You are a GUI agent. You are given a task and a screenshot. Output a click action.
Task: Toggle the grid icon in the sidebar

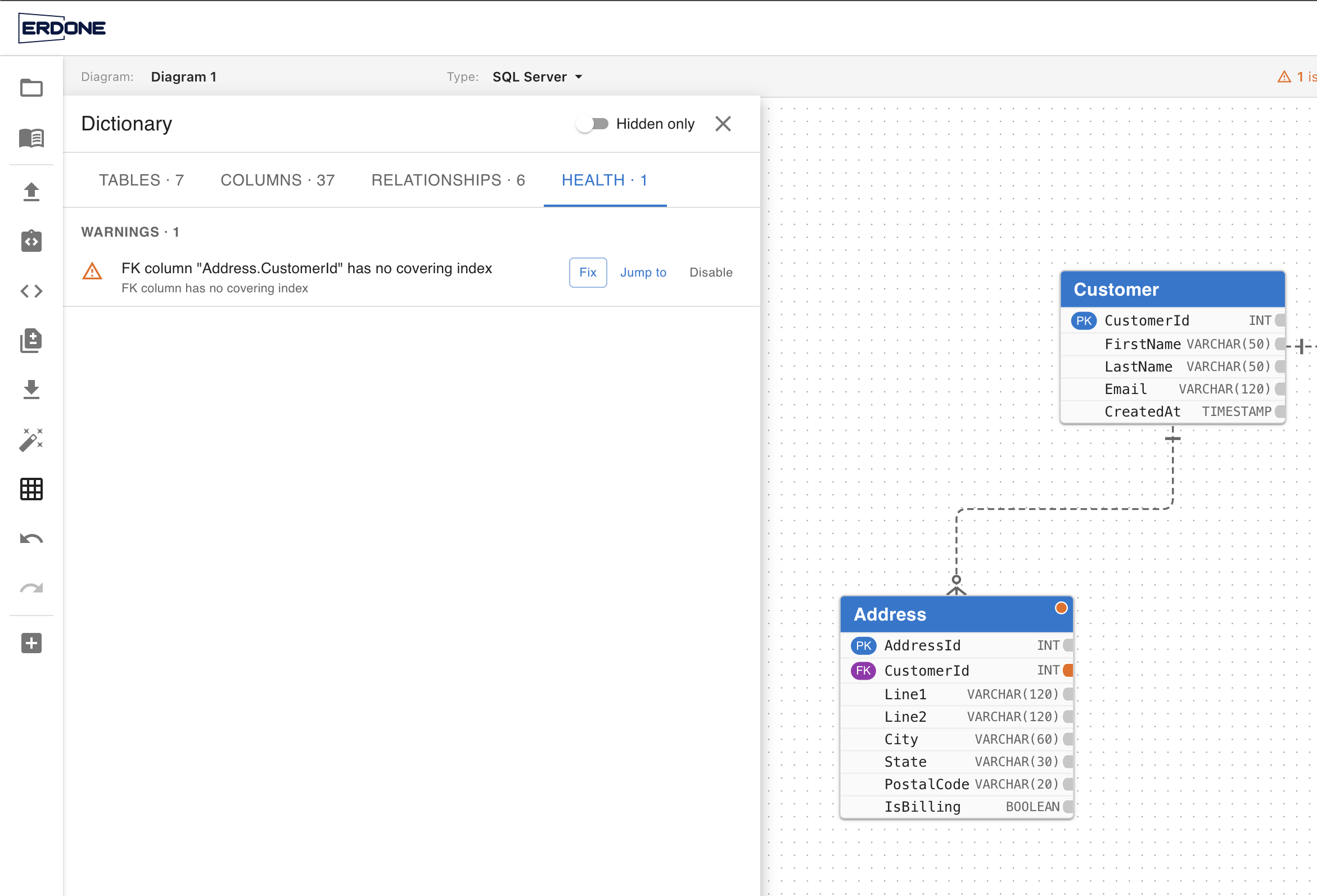coord(31,489)
